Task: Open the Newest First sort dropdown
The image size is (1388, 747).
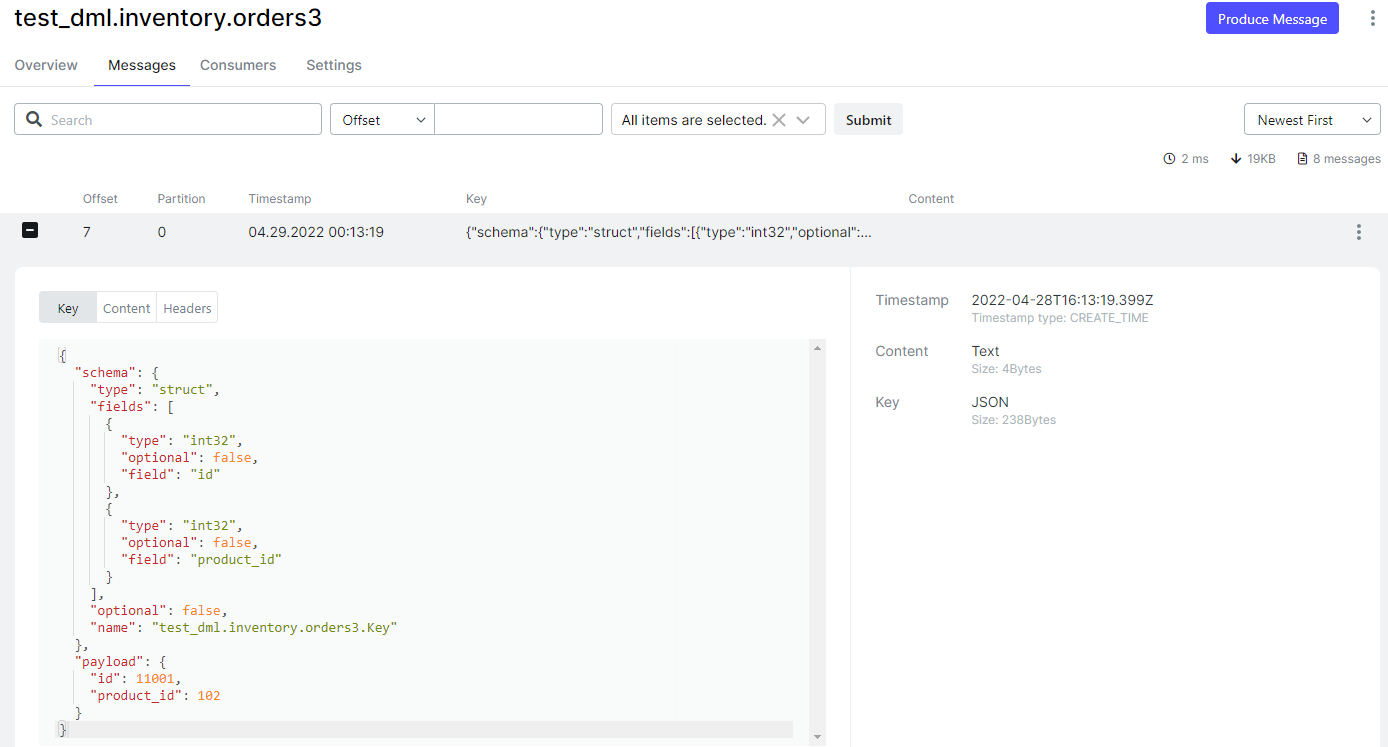Action: click(1312, 120)
